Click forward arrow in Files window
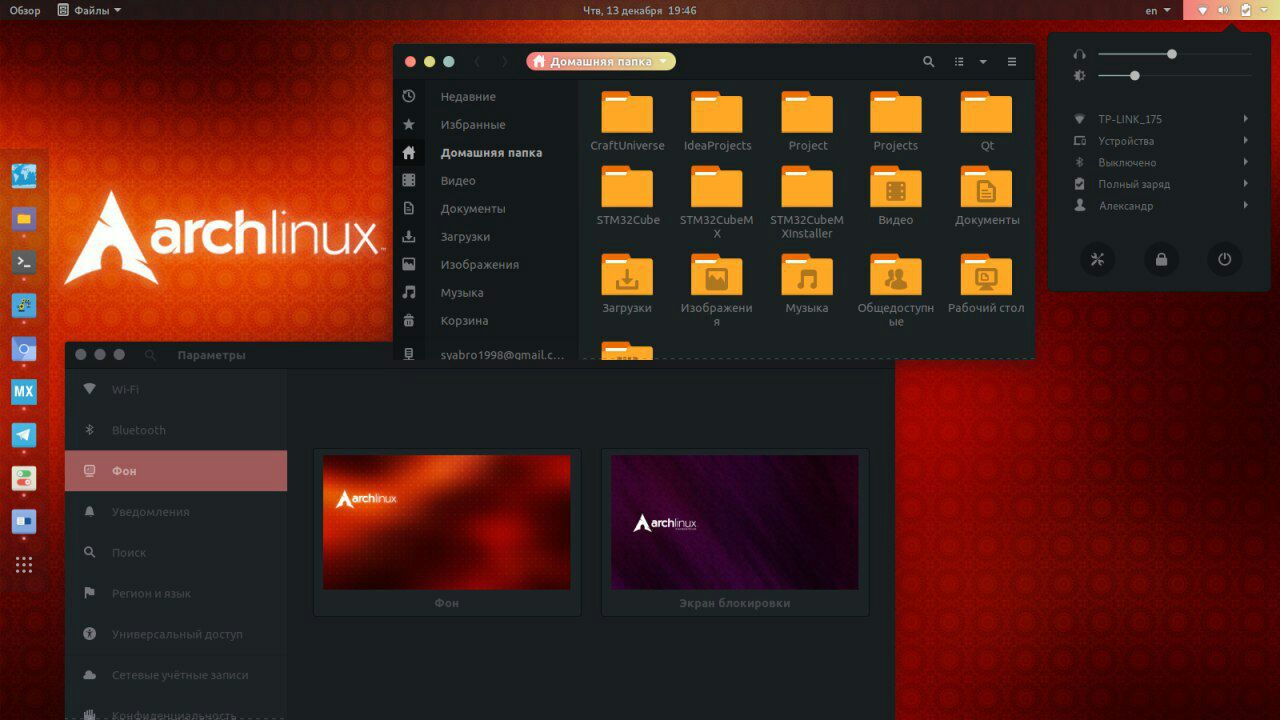 504,62
